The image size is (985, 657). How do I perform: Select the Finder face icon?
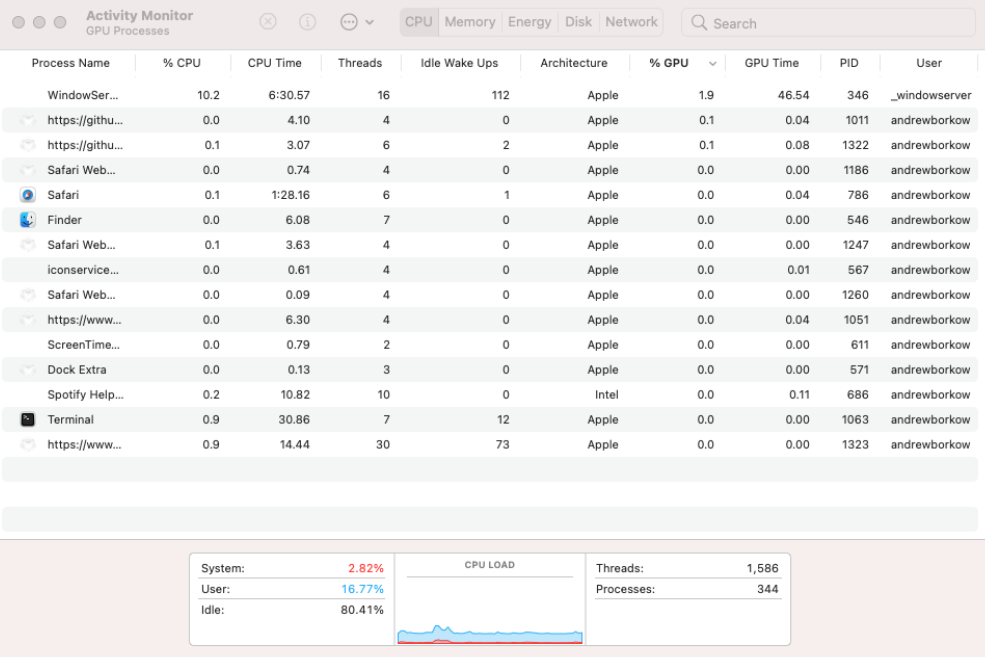(x=28, y=220)
